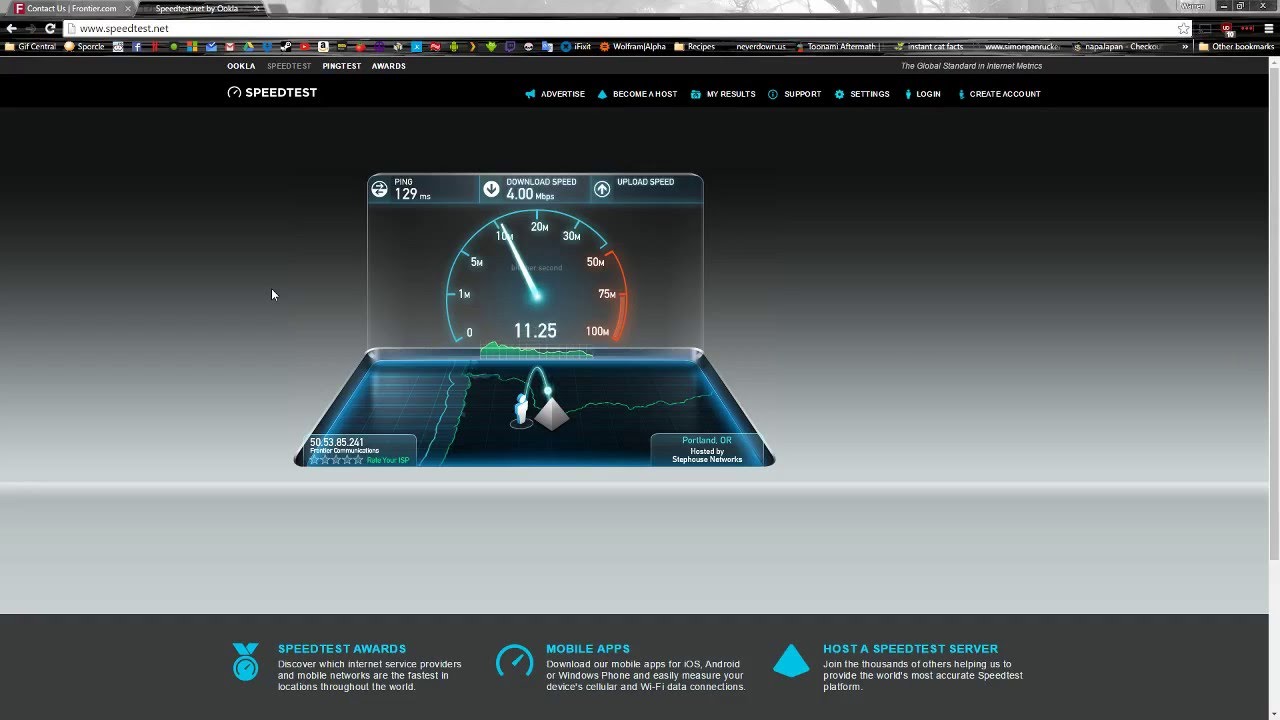Open the Support link

click(795, 94)
